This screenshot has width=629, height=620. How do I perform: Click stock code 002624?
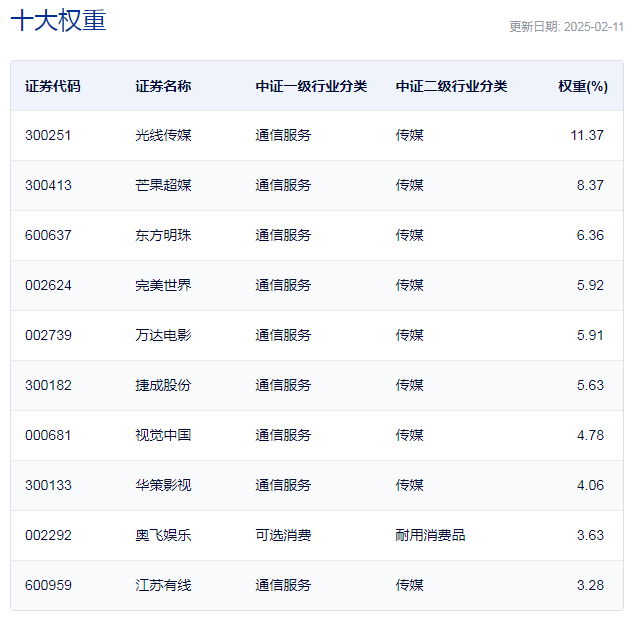tap(48, 285)
